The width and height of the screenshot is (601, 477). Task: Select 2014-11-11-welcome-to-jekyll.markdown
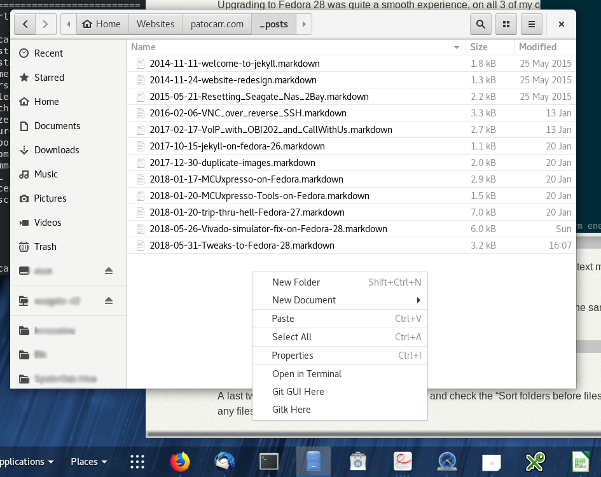click(351, 64)
